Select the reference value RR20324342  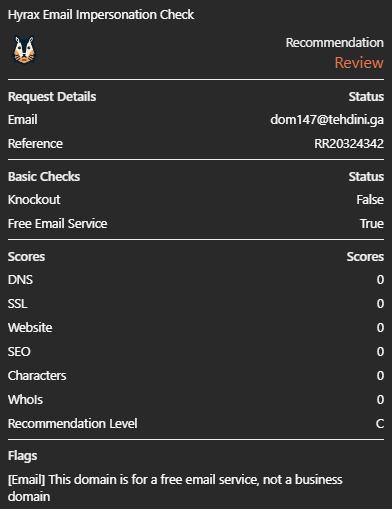[x=349, y=144]
